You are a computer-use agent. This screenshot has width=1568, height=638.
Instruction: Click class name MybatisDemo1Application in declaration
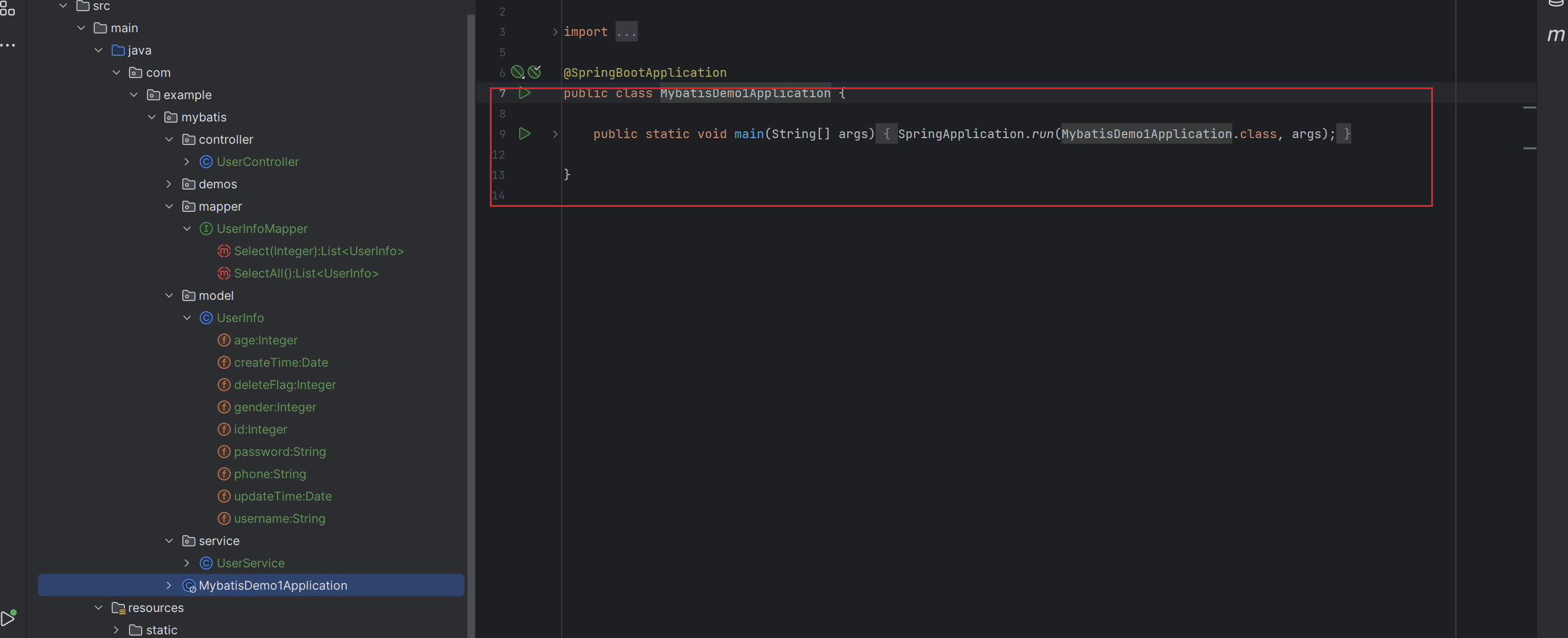(745, 94)
